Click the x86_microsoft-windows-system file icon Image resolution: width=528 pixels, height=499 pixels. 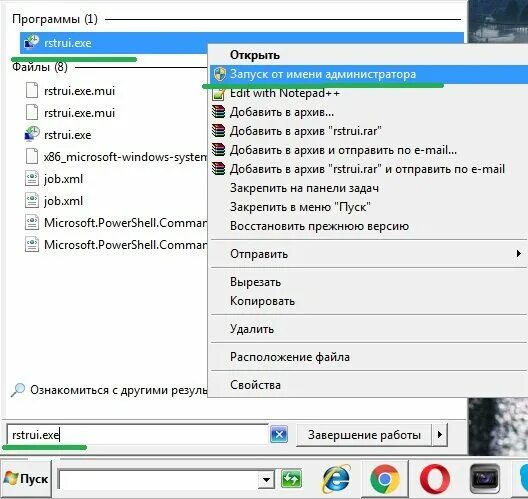pos(32,157)
